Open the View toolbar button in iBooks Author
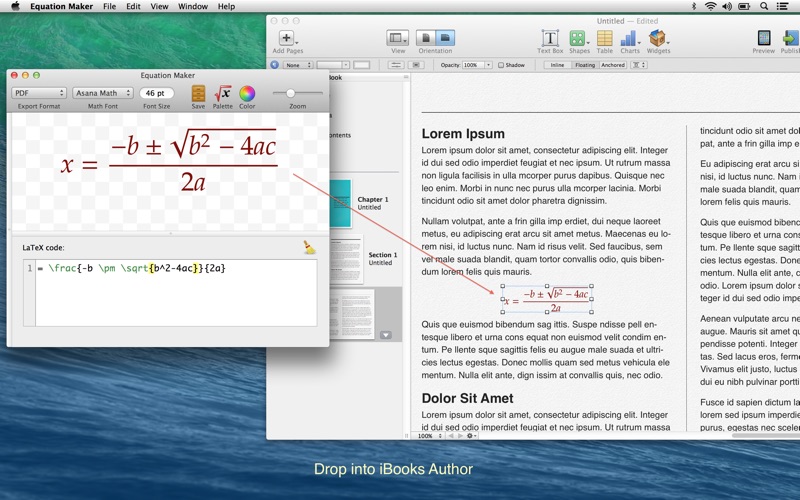 click(x=397, y=38)
